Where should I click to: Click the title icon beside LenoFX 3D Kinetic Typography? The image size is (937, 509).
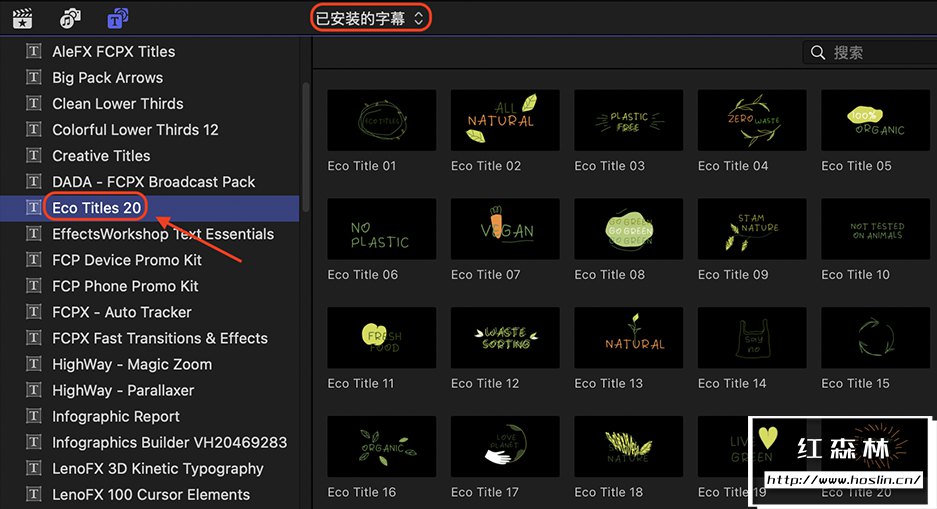point(33,468)
